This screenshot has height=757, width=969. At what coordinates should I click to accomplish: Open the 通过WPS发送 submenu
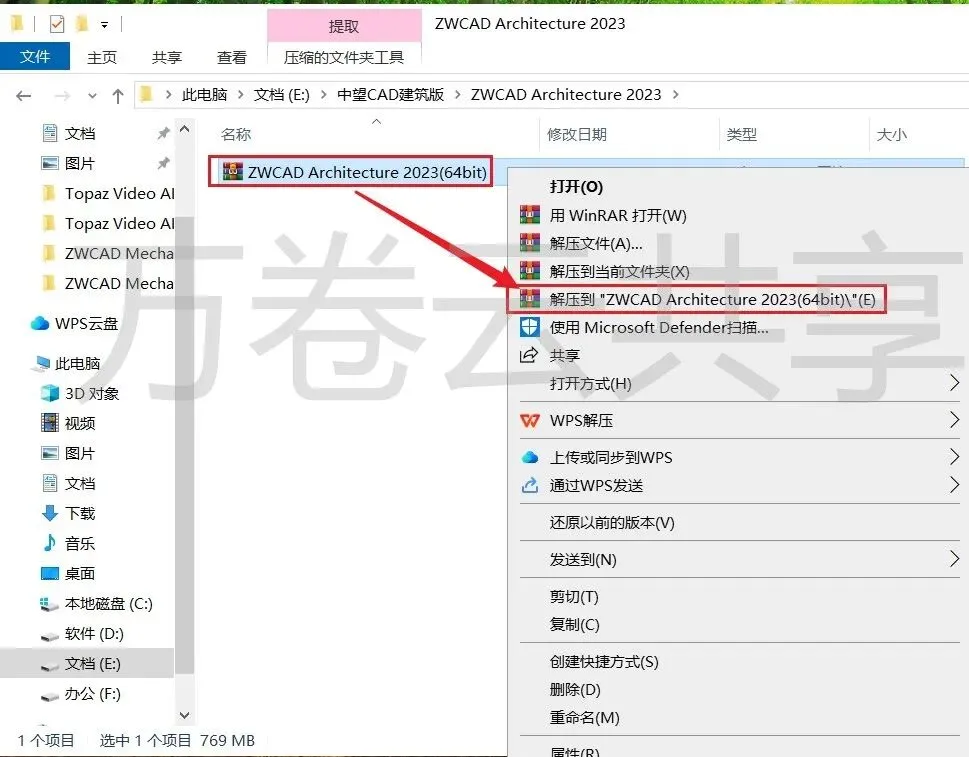pos(596,486)
